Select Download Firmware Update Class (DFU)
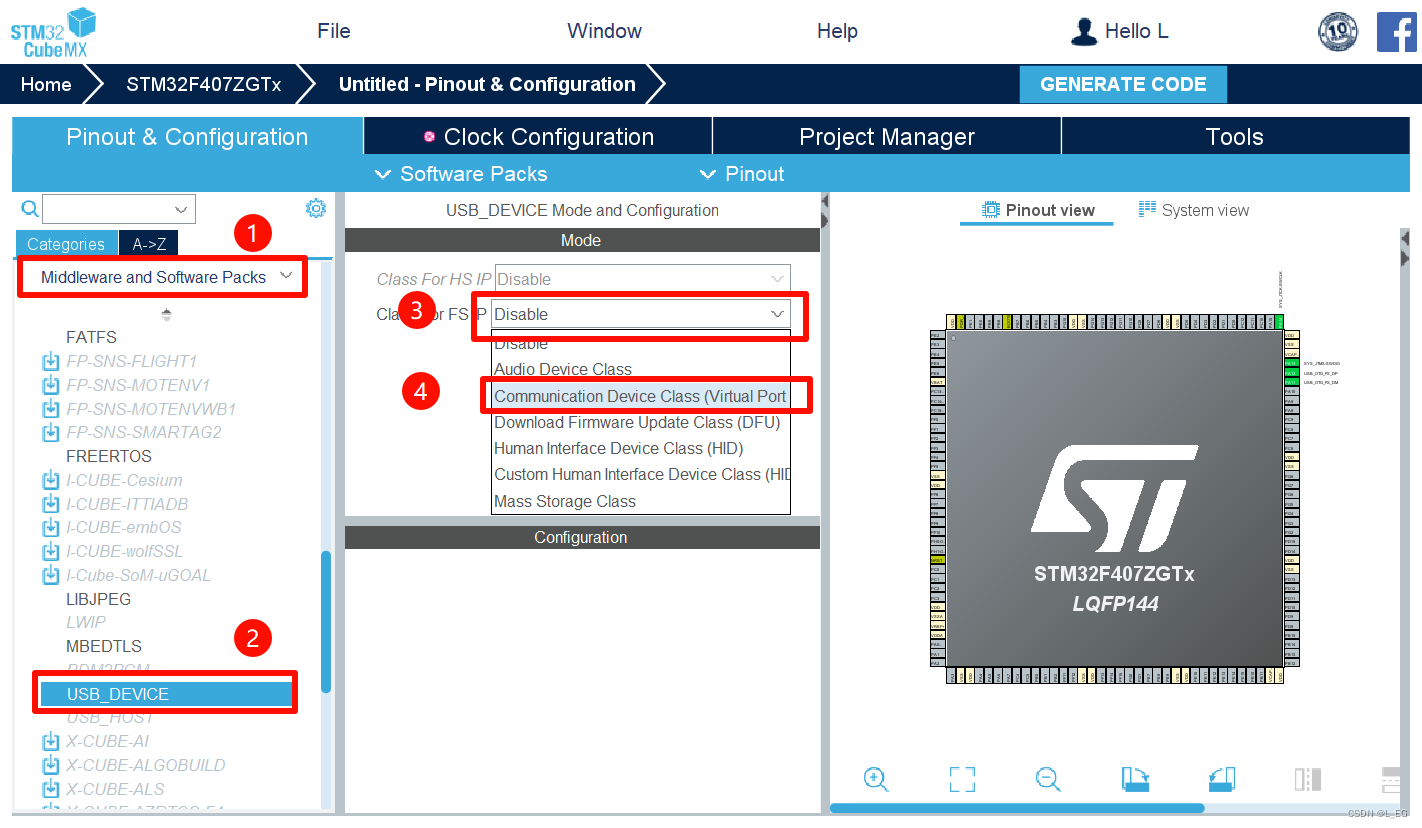Viewport: 1422px width, 828px height. (641, 422)
